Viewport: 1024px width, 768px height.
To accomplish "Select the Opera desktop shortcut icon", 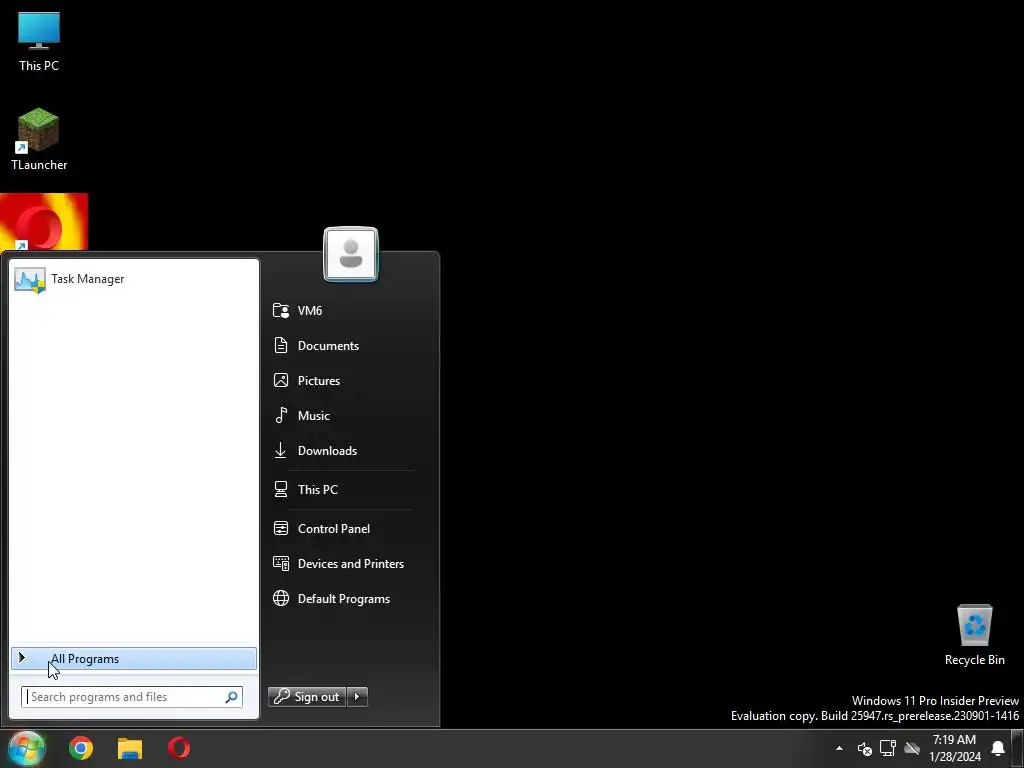I will 44,222.
